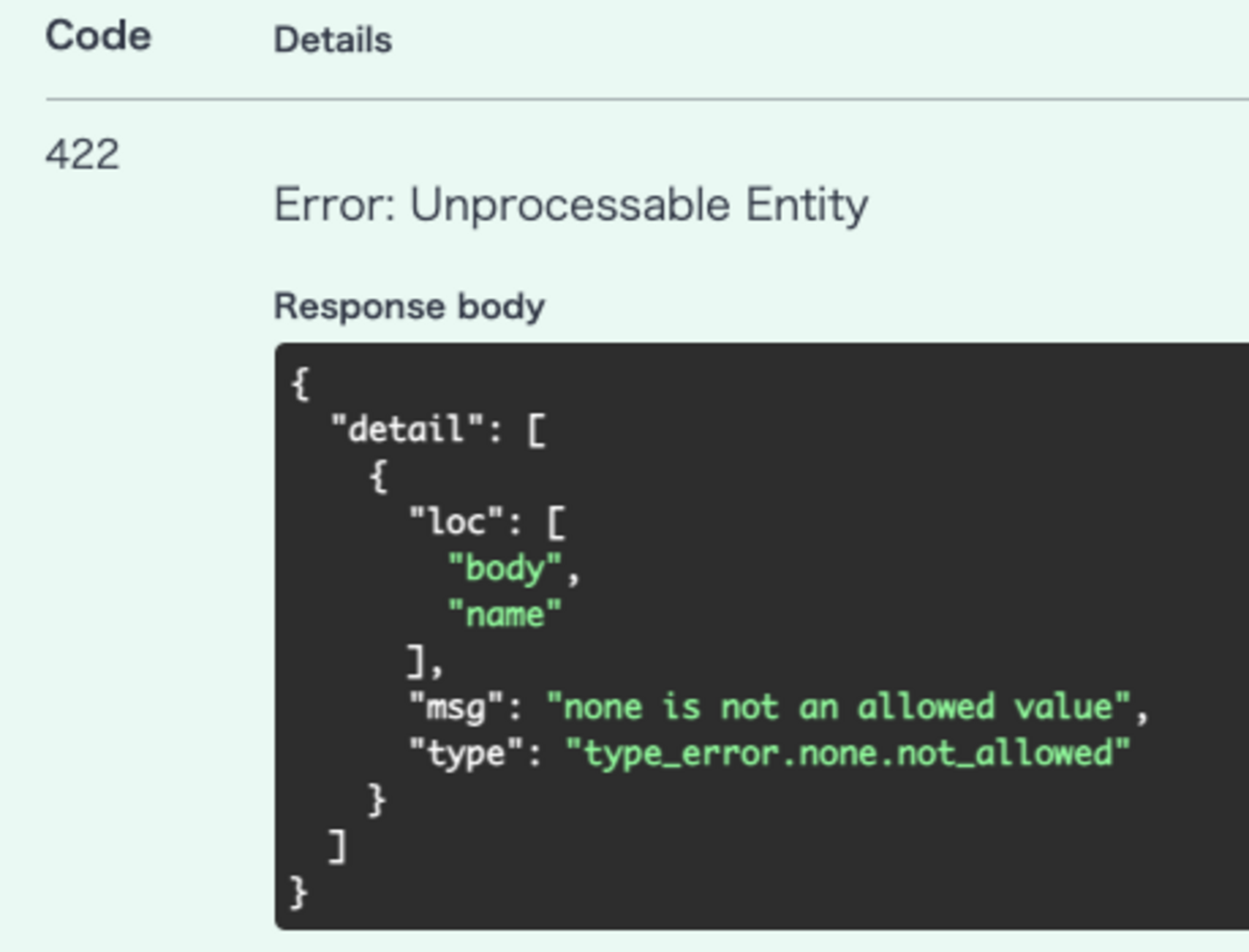Select the 422 status code
The width and height of the screenshot is (1249, 952).
pos(83,155)
